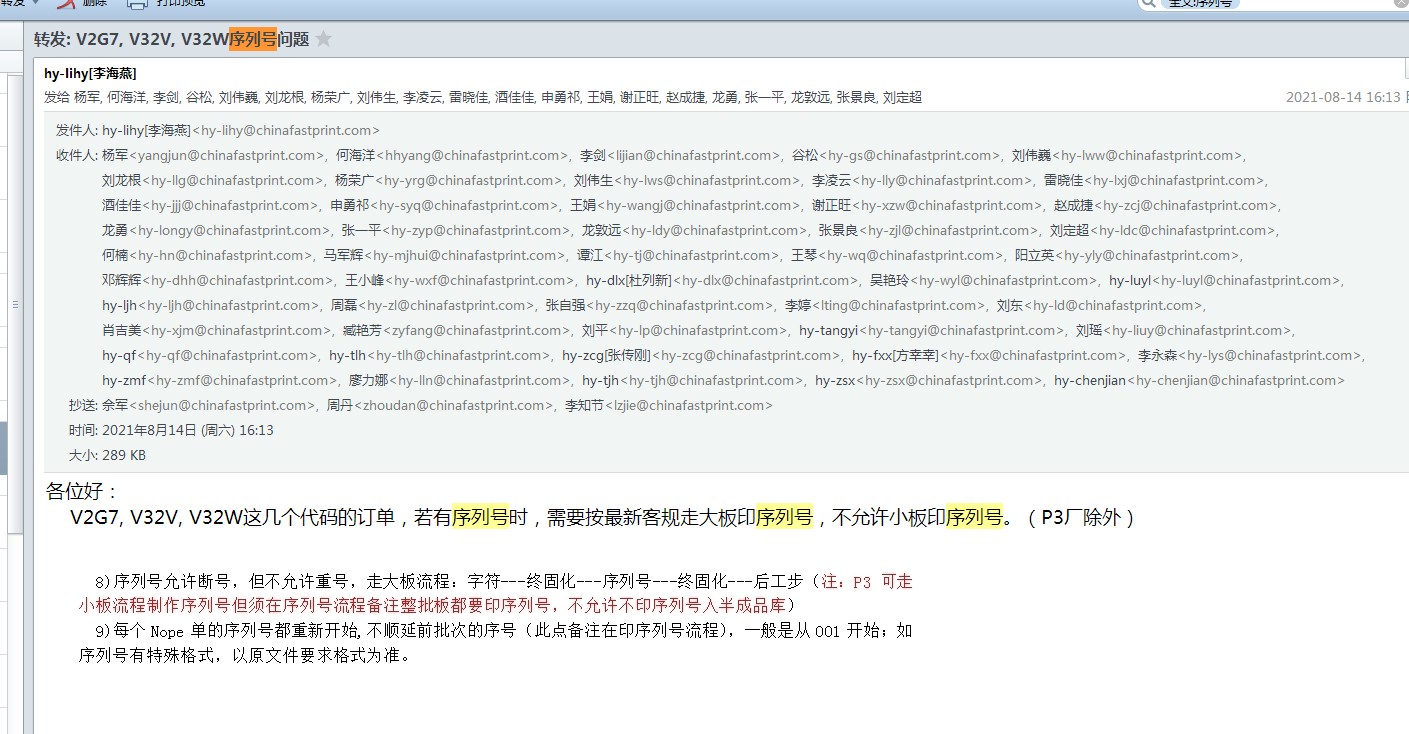1409x734 pixels.
Task: Click recipient 刘伟生 hy-lws@chinafastprint.com
Action: [688, 180]
